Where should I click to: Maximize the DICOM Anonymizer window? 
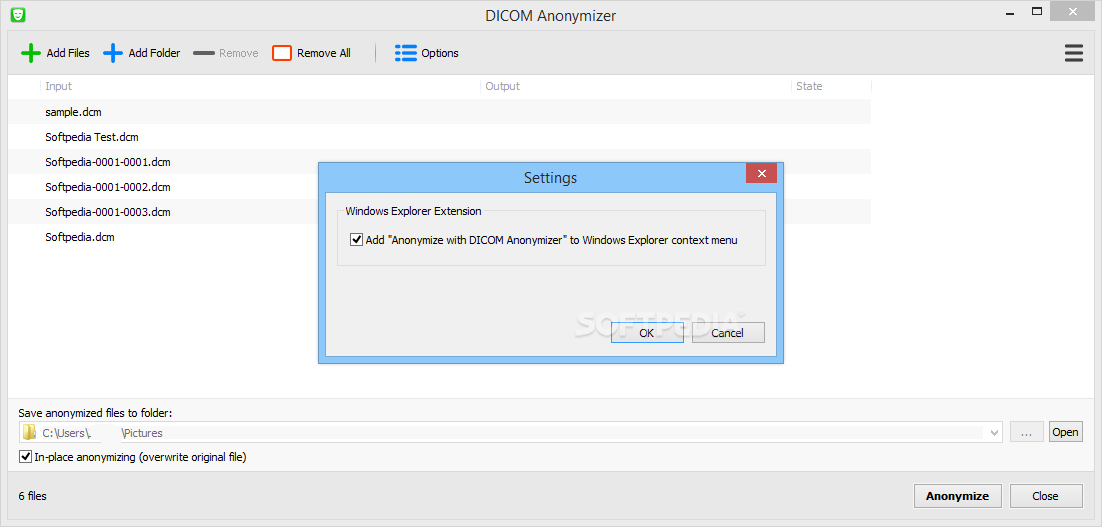click(1037, 11)
